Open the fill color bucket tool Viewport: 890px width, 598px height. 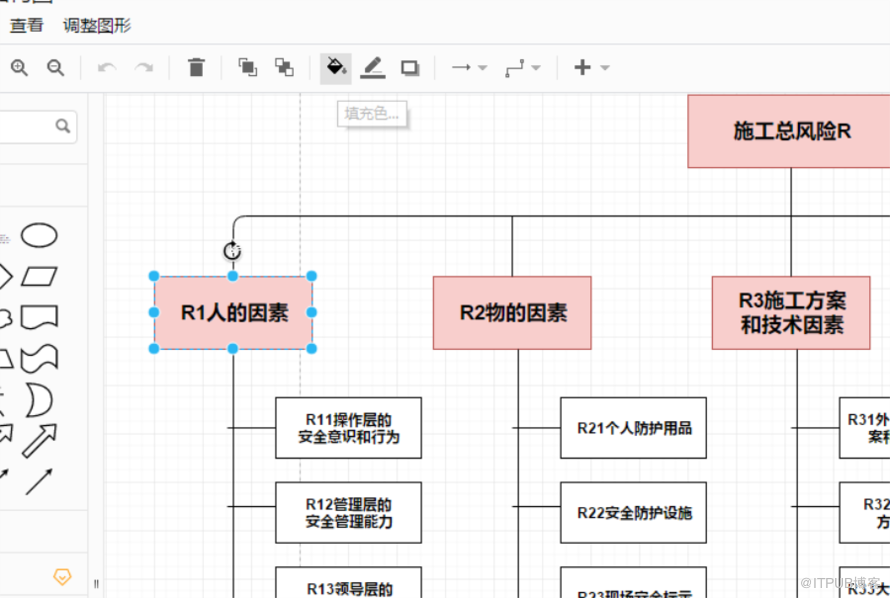click(x=336, y=68)
